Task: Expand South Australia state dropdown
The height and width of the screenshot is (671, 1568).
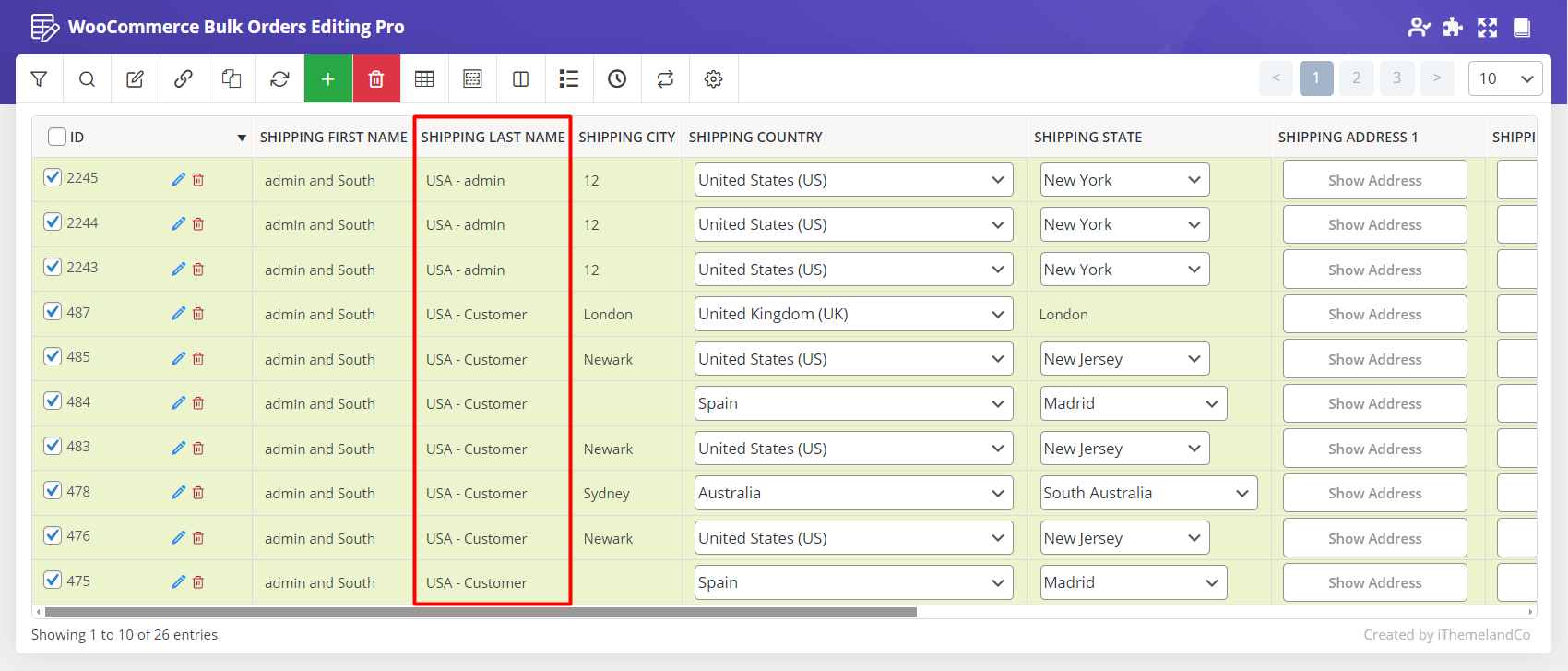Action: tap(1147, 493)
